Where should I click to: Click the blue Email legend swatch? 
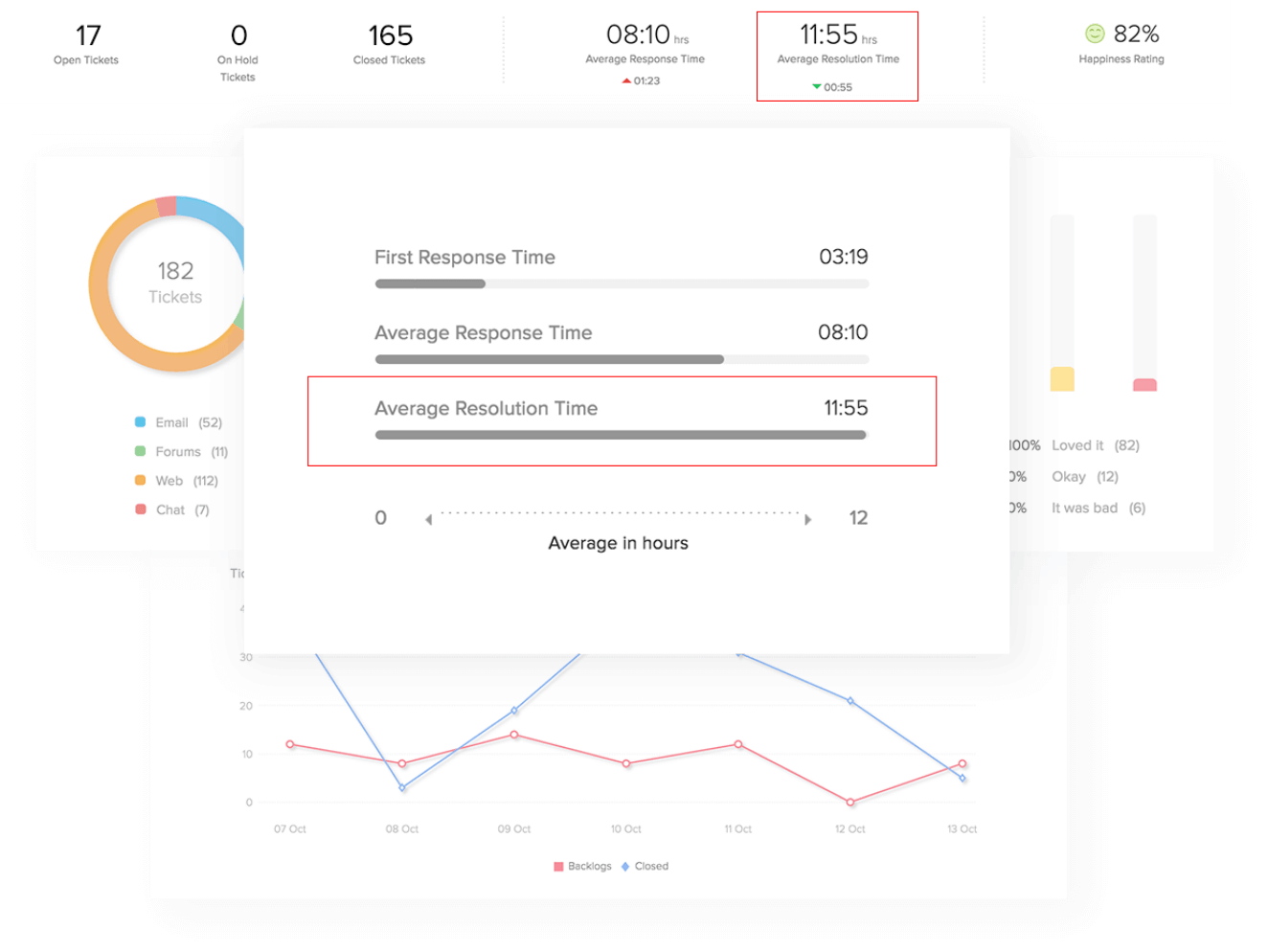[140, 422]
